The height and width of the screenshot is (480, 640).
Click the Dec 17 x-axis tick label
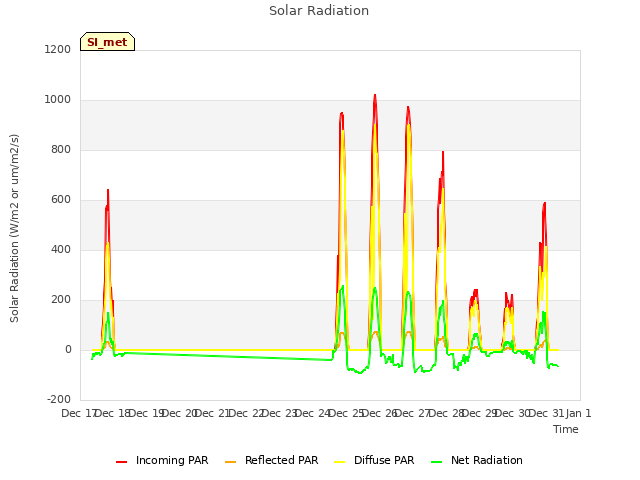tap(78, 413)
